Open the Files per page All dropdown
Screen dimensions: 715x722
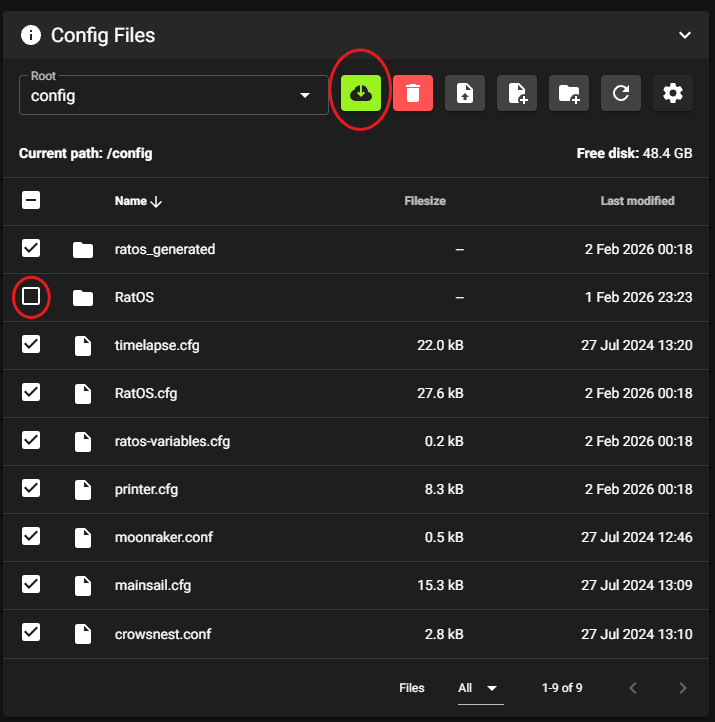click(x=480, y=688)
